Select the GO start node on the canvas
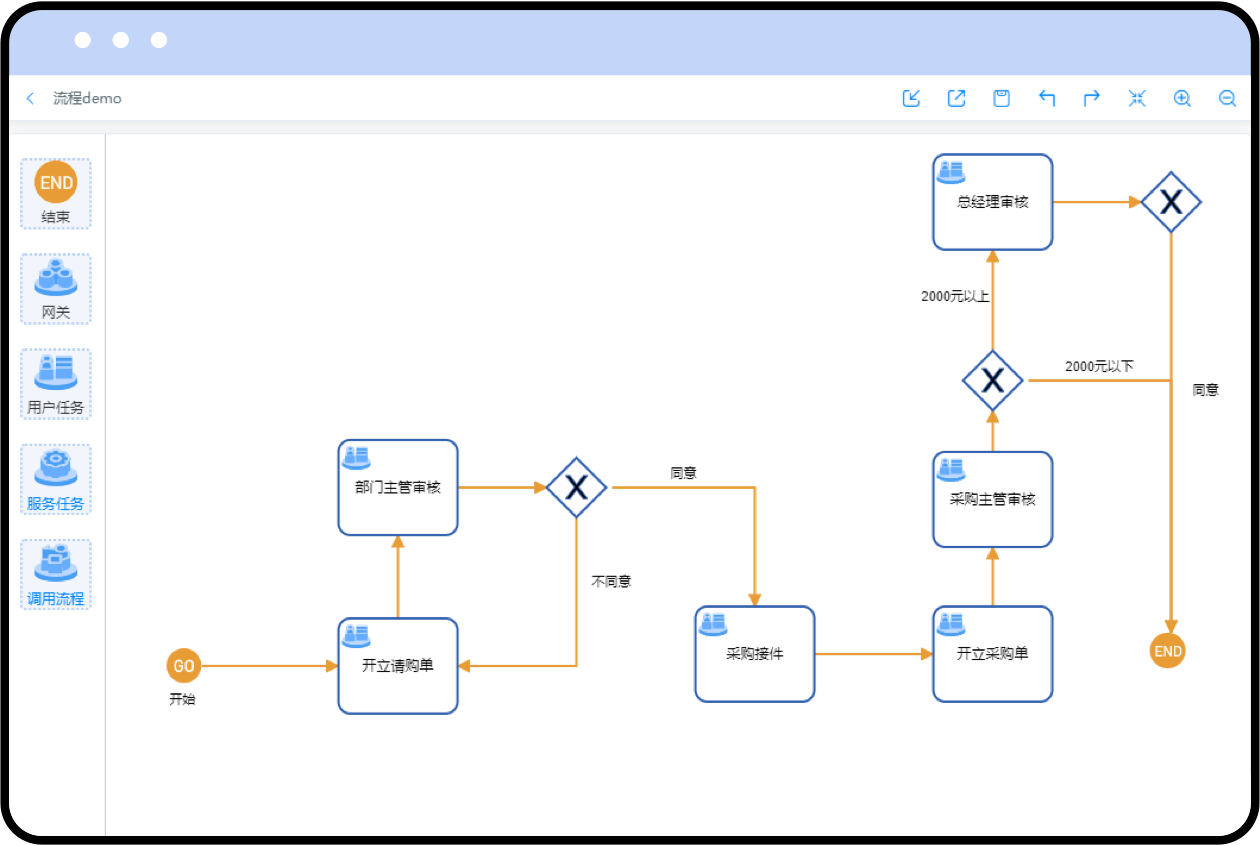Screen dimensions: 1260x846 click(184, 666)
